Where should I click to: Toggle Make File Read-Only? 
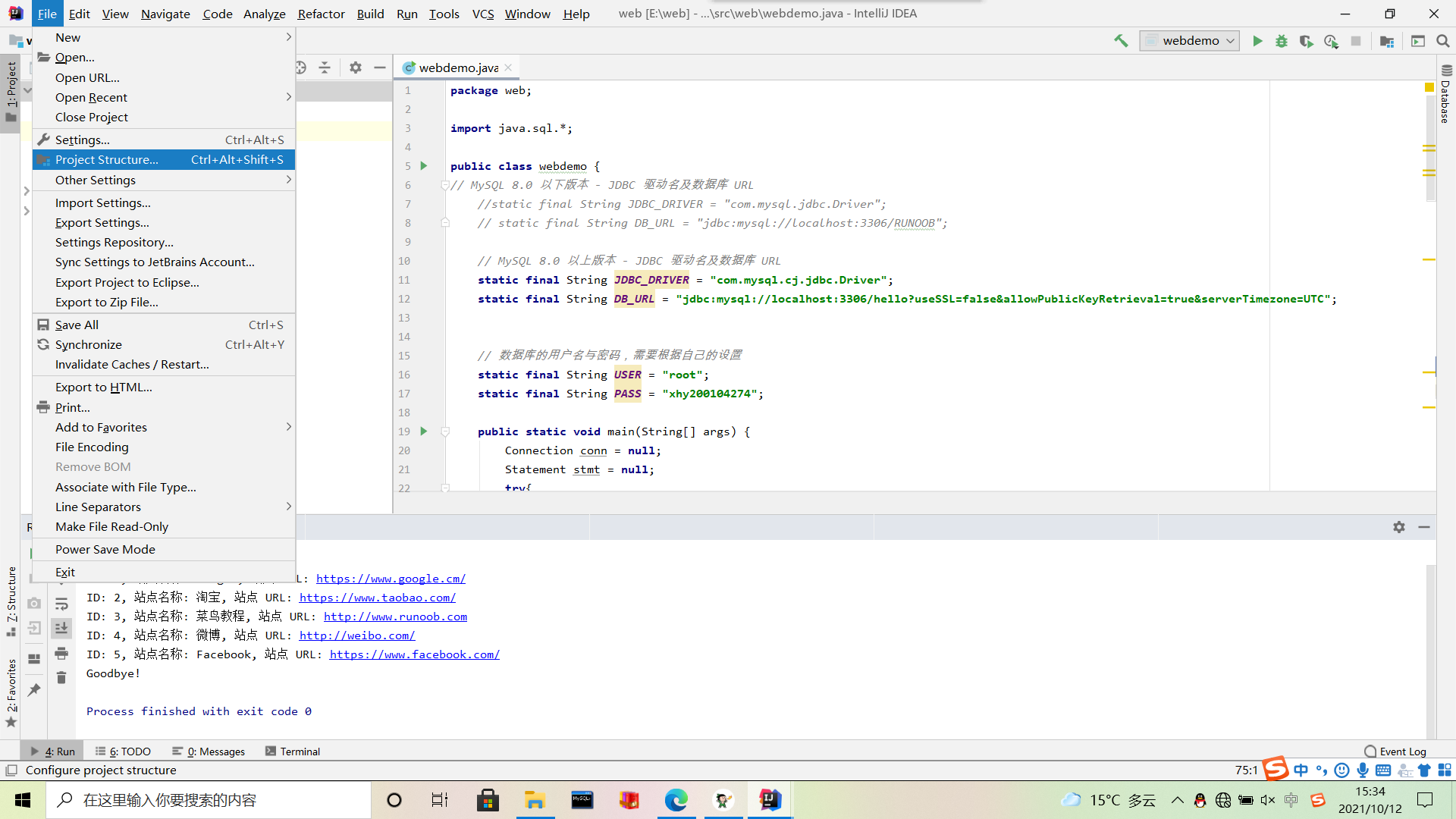[x=164, y=526]
